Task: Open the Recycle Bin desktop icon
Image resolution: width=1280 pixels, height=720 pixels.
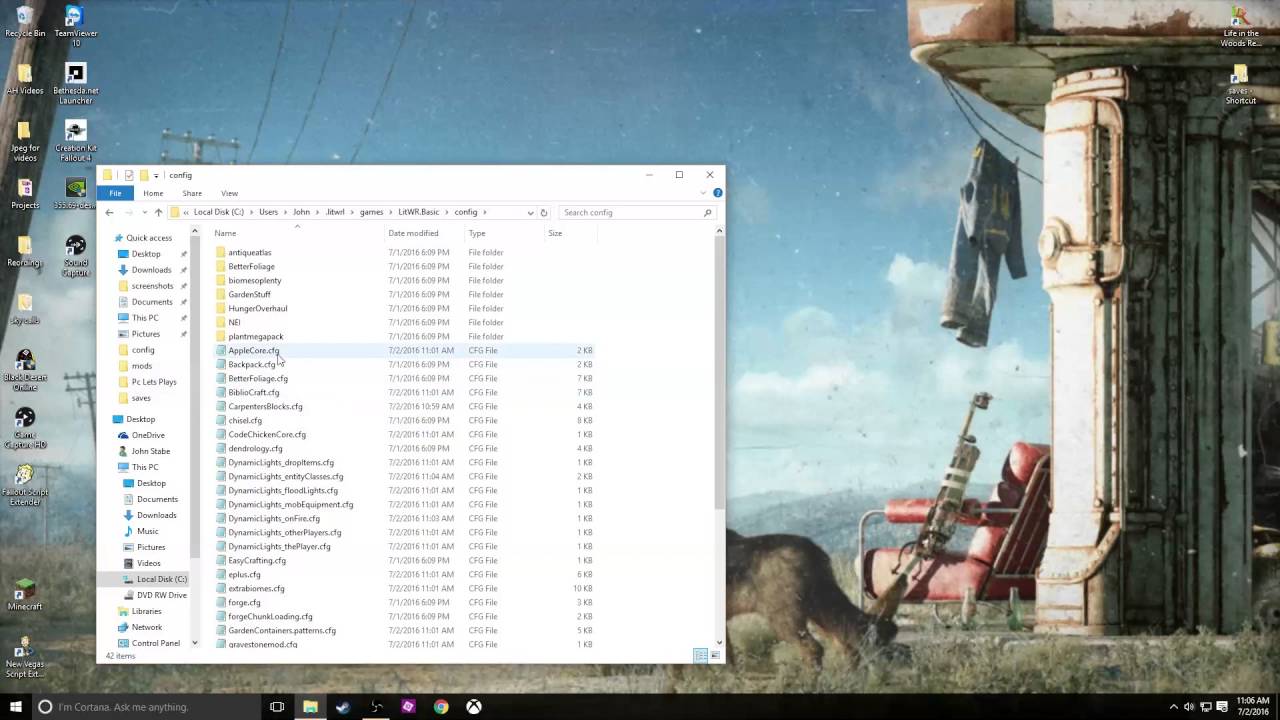Action: tap(25, 21)
